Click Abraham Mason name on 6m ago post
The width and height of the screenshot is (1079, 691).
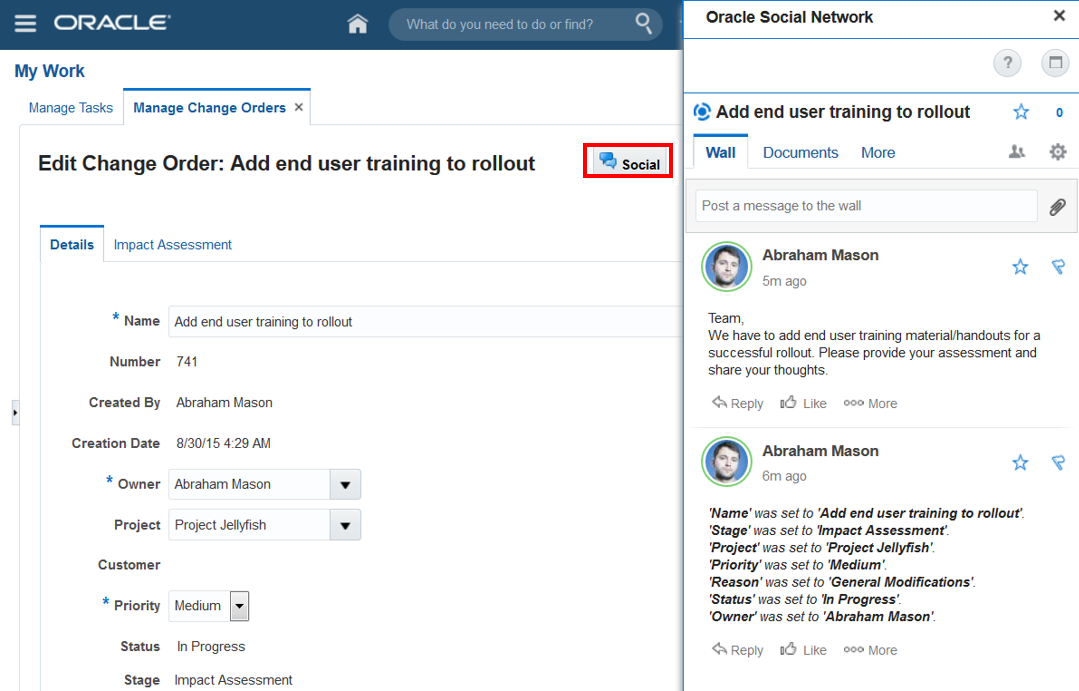(820, 451)
